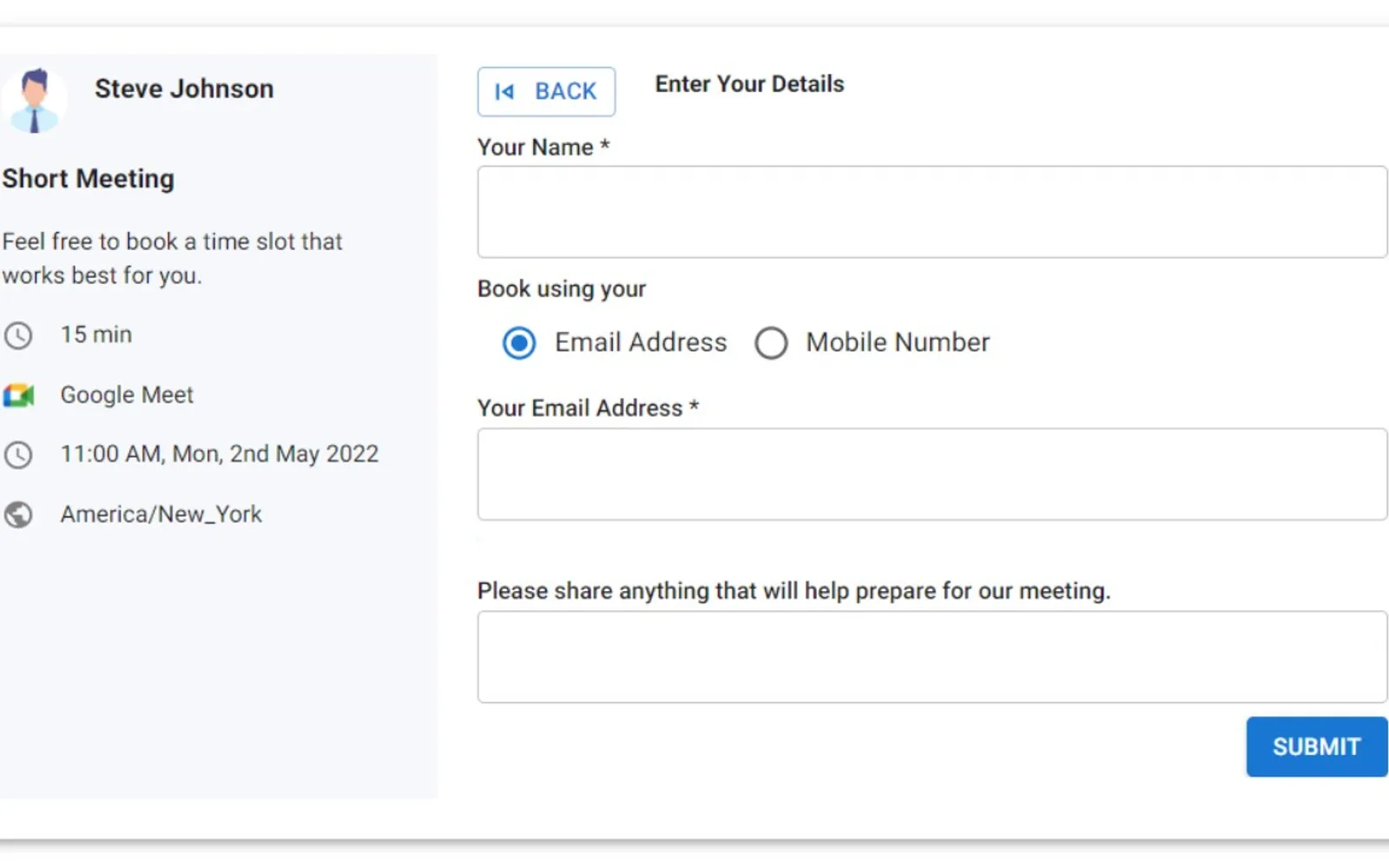The height and width of the screenshot is (868, 1389).
Task: Click the Your Email Address * label
Action: point(588,408)
